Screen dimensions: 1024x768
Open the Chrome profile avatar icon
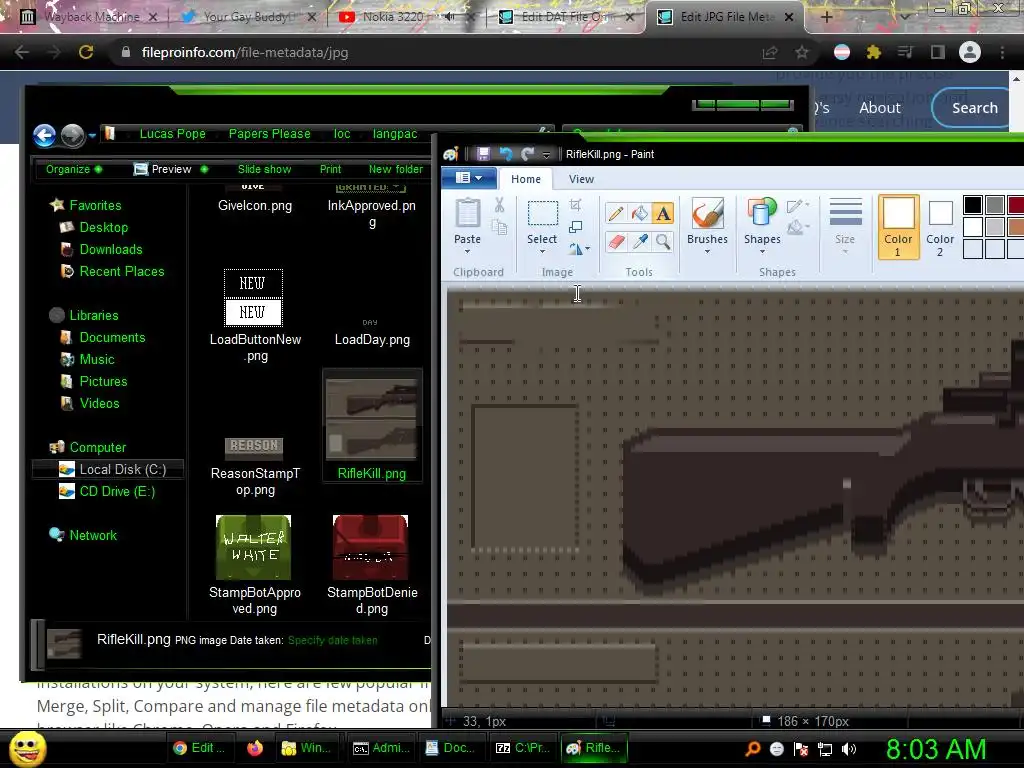click(970, 52)
